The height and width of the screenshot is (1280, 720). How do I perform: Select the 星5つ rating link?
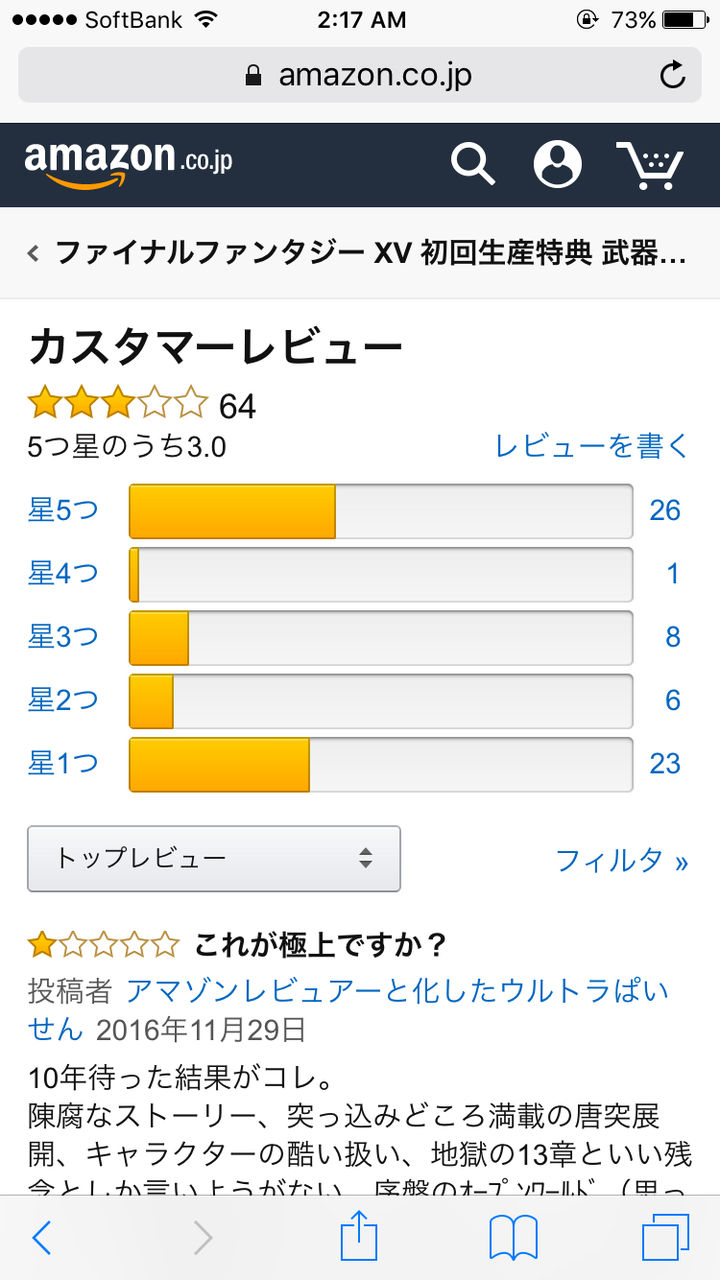[x=63, y=510]
